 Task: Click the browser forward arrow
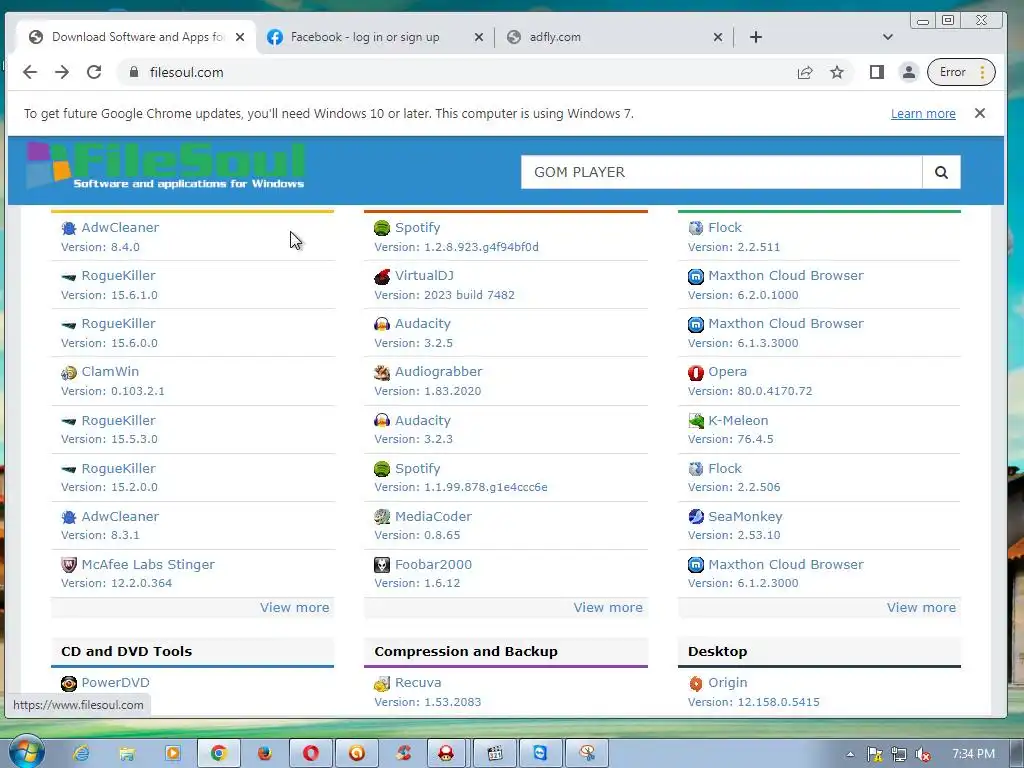click(x=62, y=72)
